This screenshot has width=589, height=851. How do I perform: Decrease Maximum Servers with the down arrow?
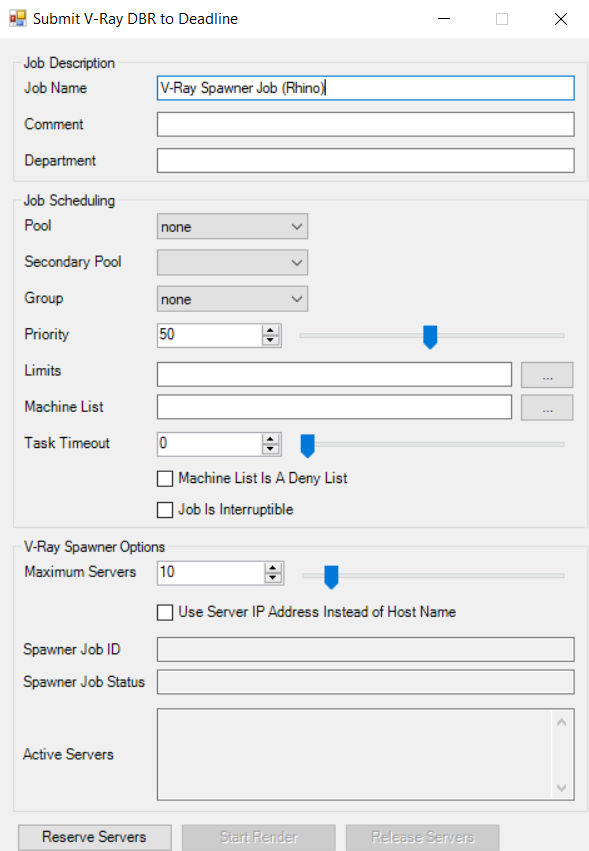273,579
